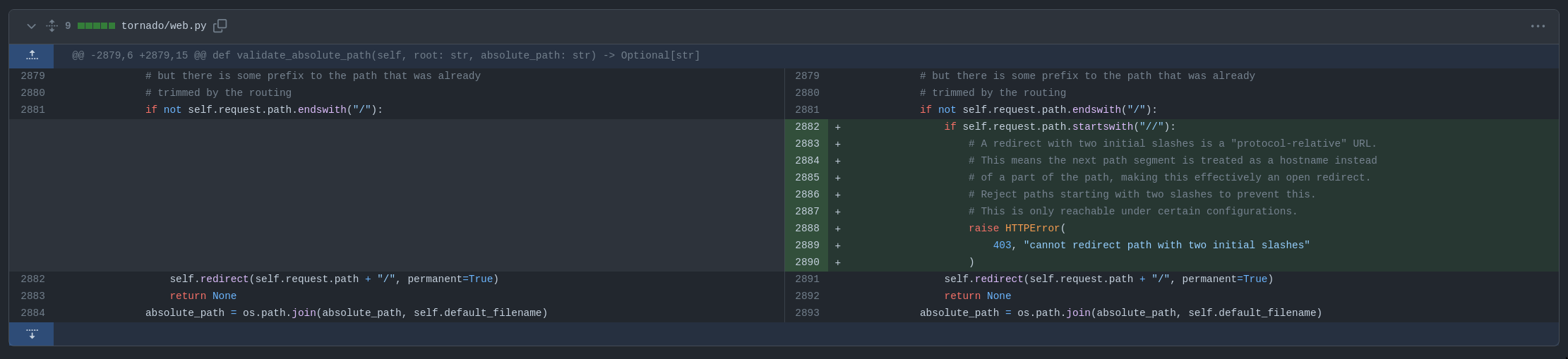Image resolution: width=1568 pixels, height=359 pixels.
Task: Click the expand all lines icon
Action: click(52, 26)
